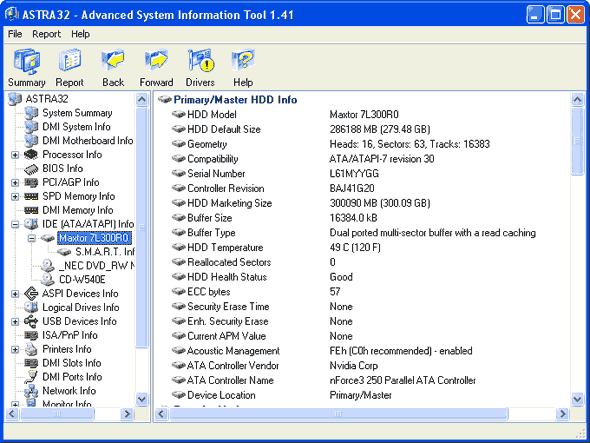Image resolution: width=590 pixels, height=443 pixels.
Task: Click the details pane scroll-up arrow
Action: (x=577, y=99)
